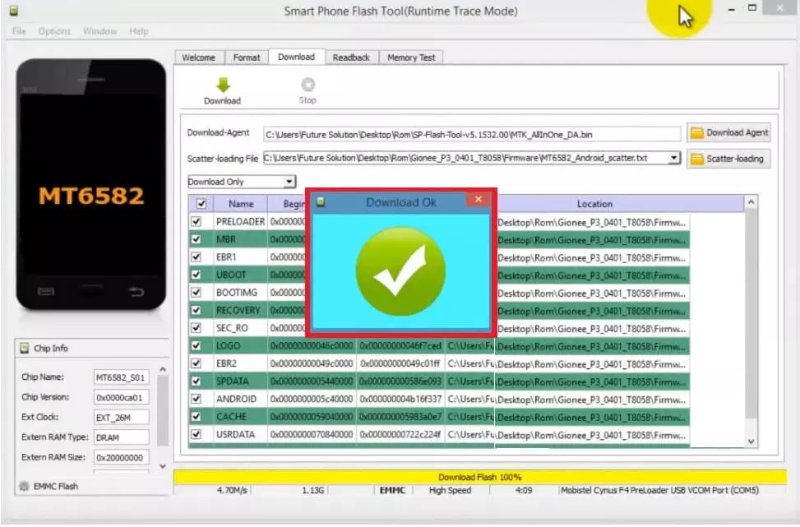This screenshot has height=527, width=800.
Task: Click the Extern RAM Type field DRAM
Action: click(121, 437)
